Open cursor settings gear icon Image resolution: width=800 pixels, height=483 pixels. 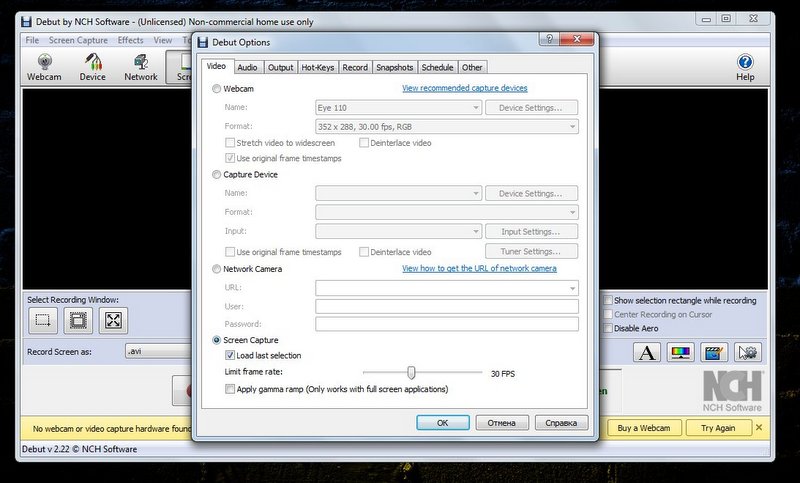pos(748,352)
